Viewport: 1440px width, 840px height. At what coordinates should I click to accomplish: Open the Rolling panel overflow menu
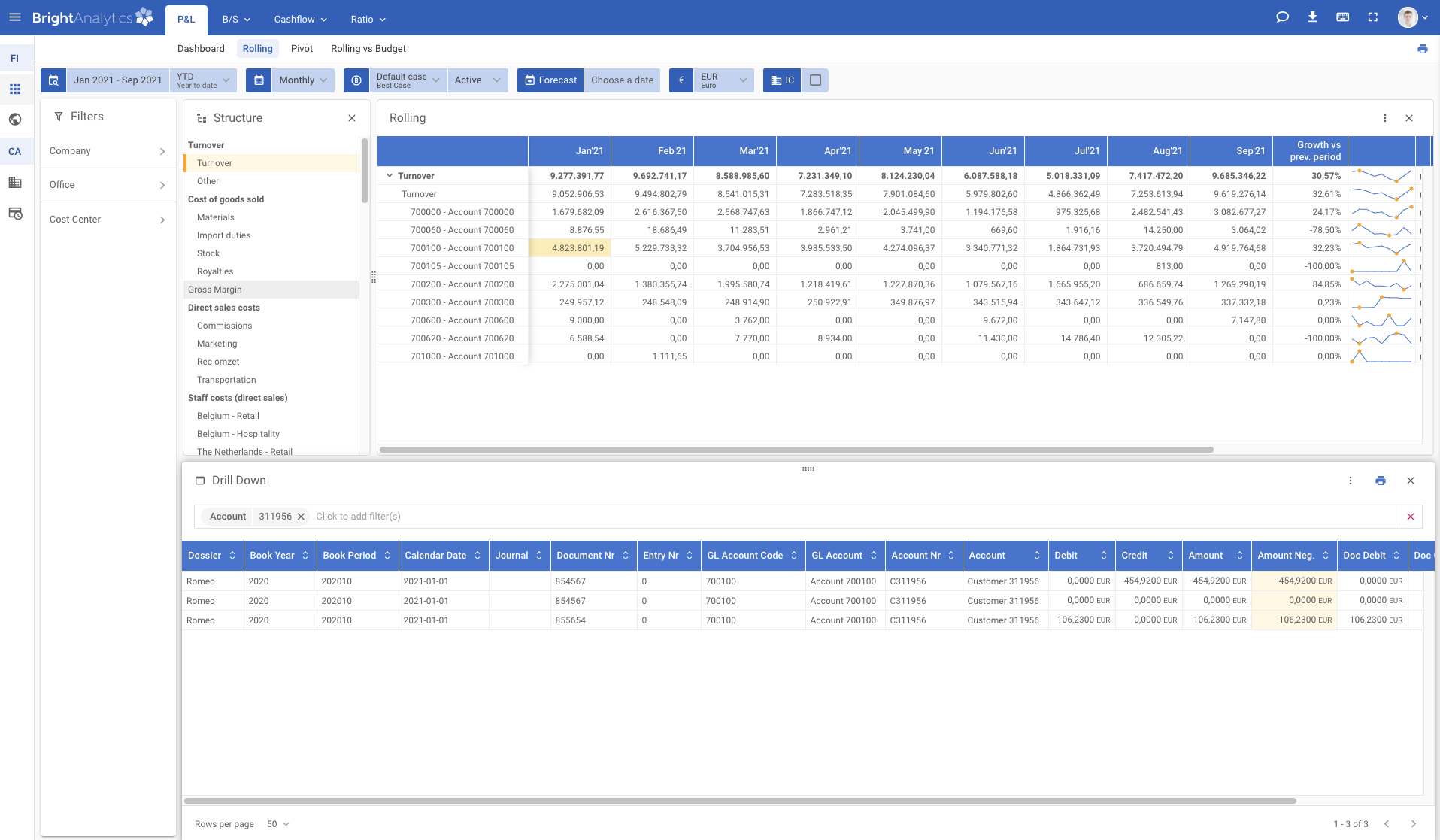[x=1384, y=117]
